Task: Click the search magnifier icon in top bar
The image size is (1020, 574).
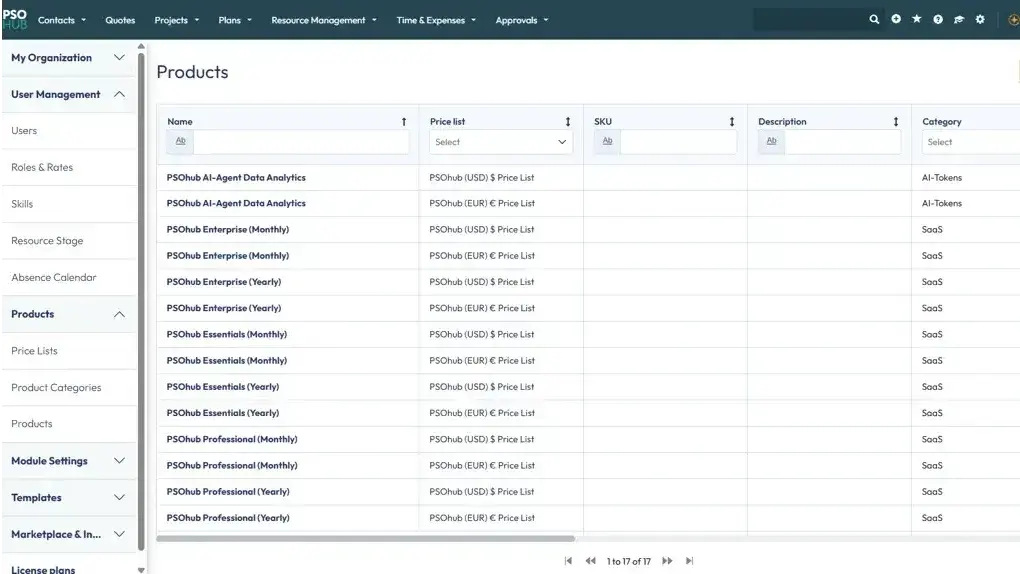Action: click(x=874, y=19)
